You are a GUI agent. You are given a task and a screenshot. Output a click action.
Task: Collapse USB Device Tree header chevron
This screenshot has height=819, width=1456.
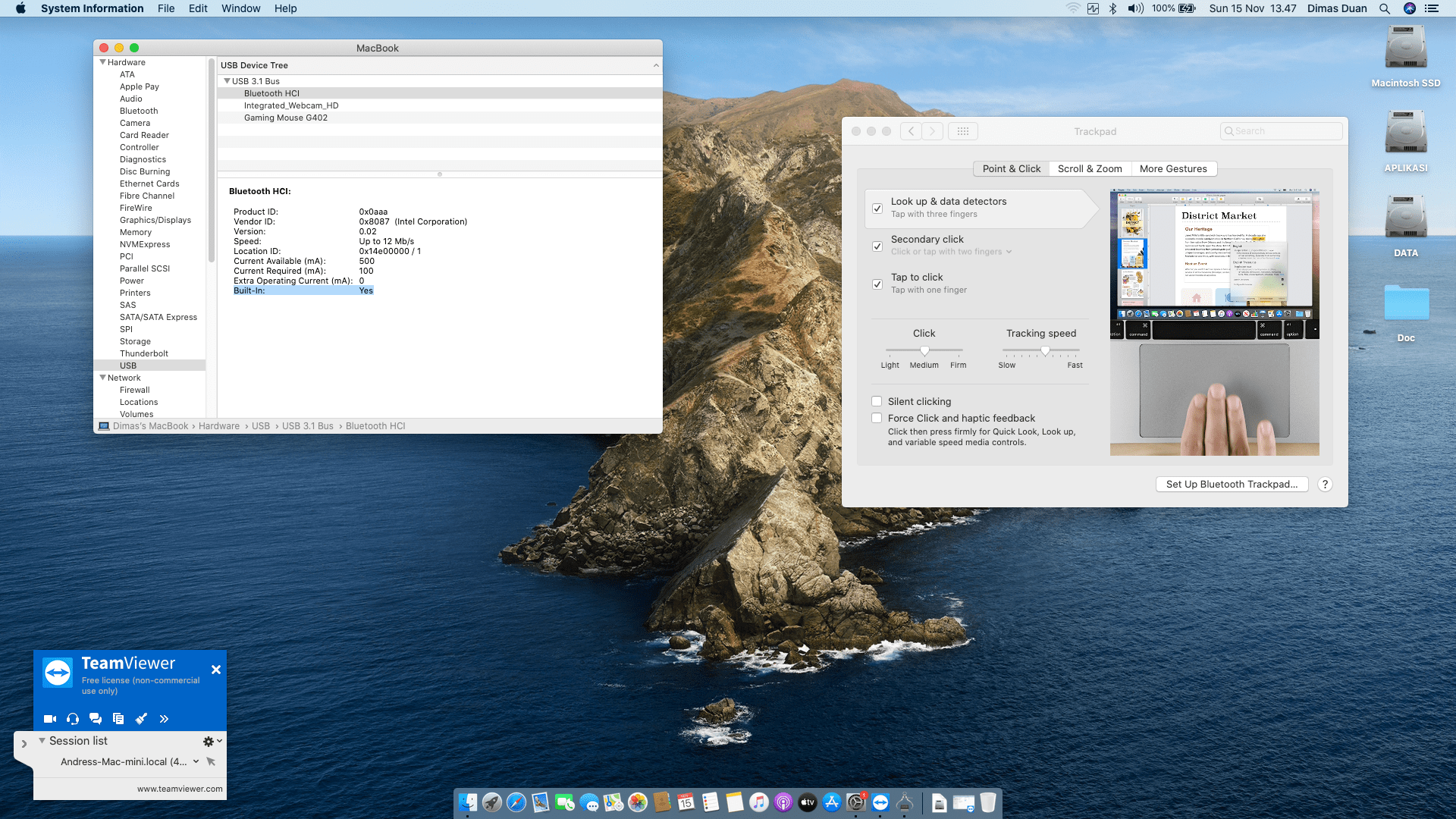(656, 65)
